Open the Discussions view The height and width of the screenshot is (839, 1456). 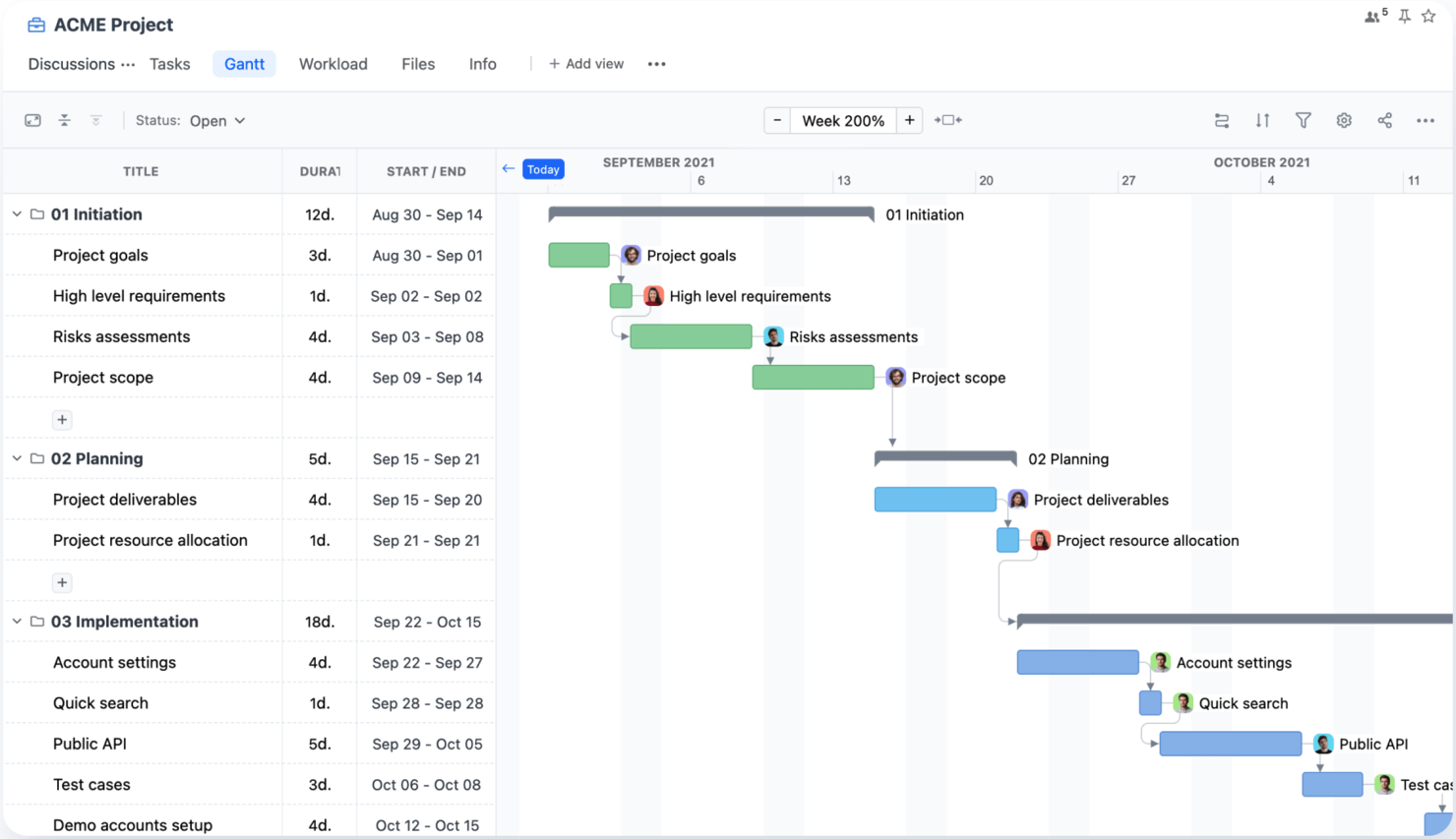click(x=69, y=63)
